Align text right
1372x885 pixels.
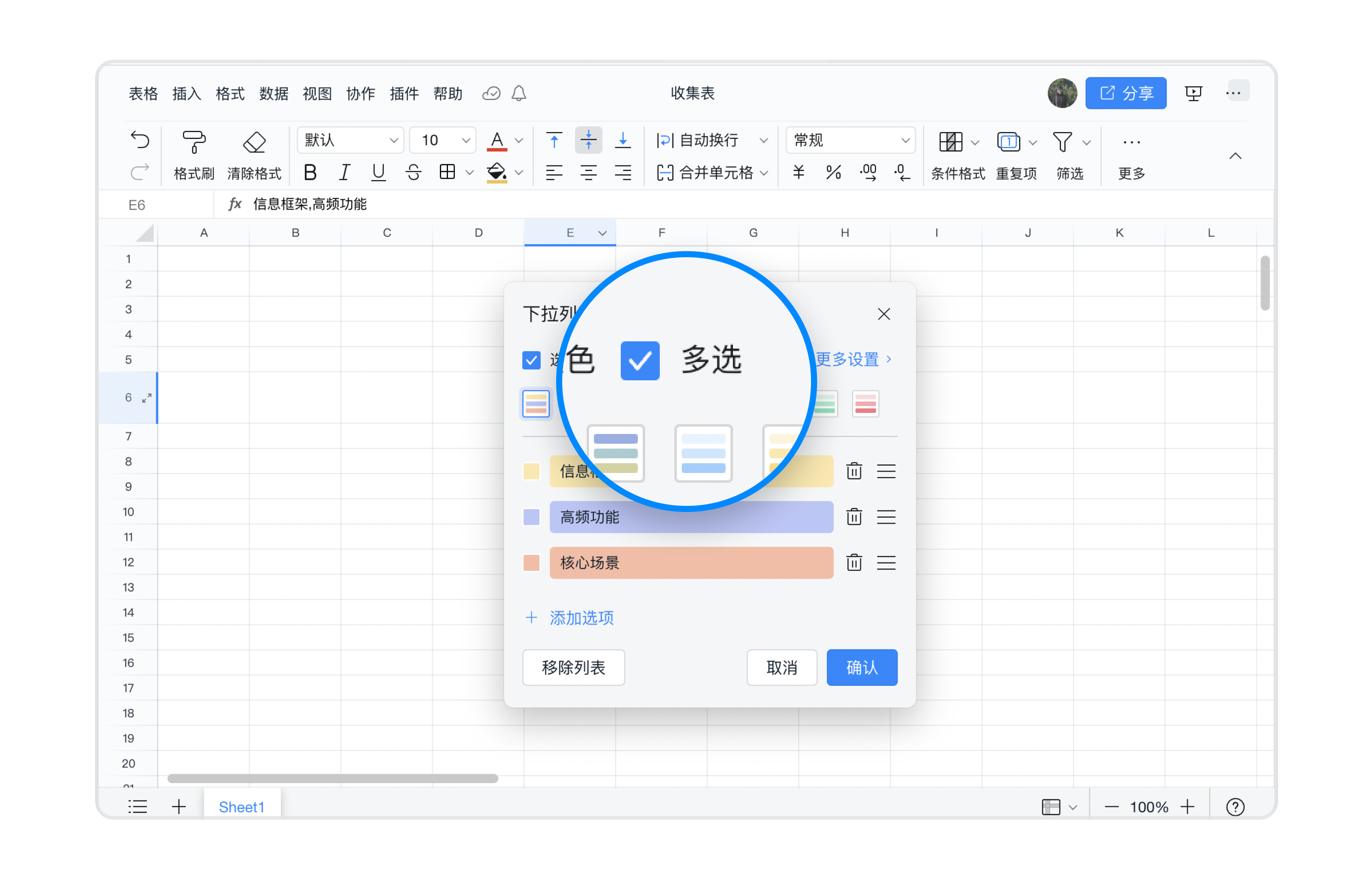click(x=622, y=172)
